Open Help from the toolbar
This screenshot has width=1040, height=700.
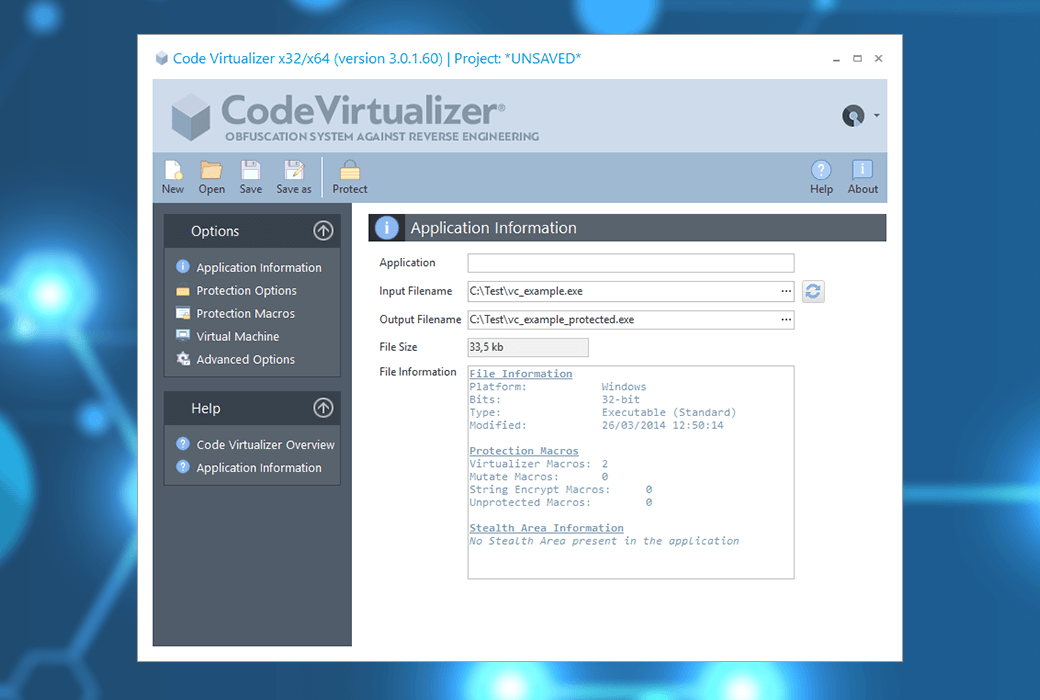point(821,176)
